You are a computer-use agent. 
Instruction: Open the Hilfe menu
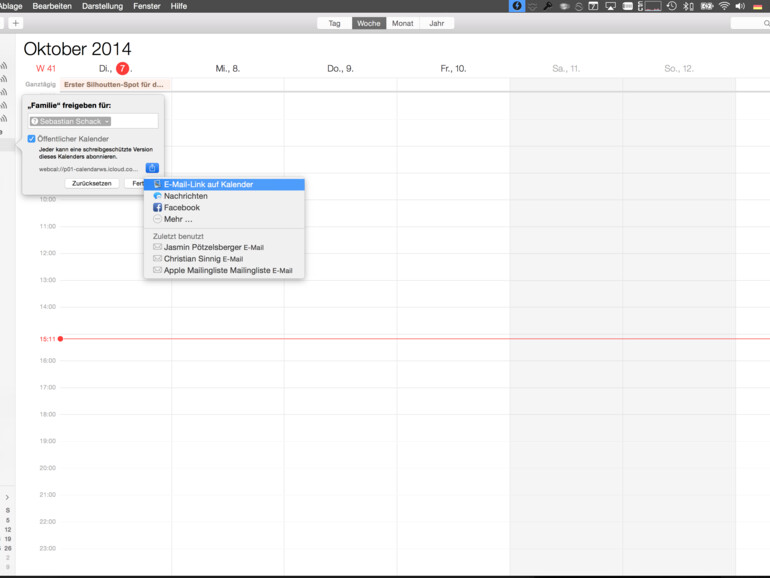pyautogui.click(x=178, y=6)
